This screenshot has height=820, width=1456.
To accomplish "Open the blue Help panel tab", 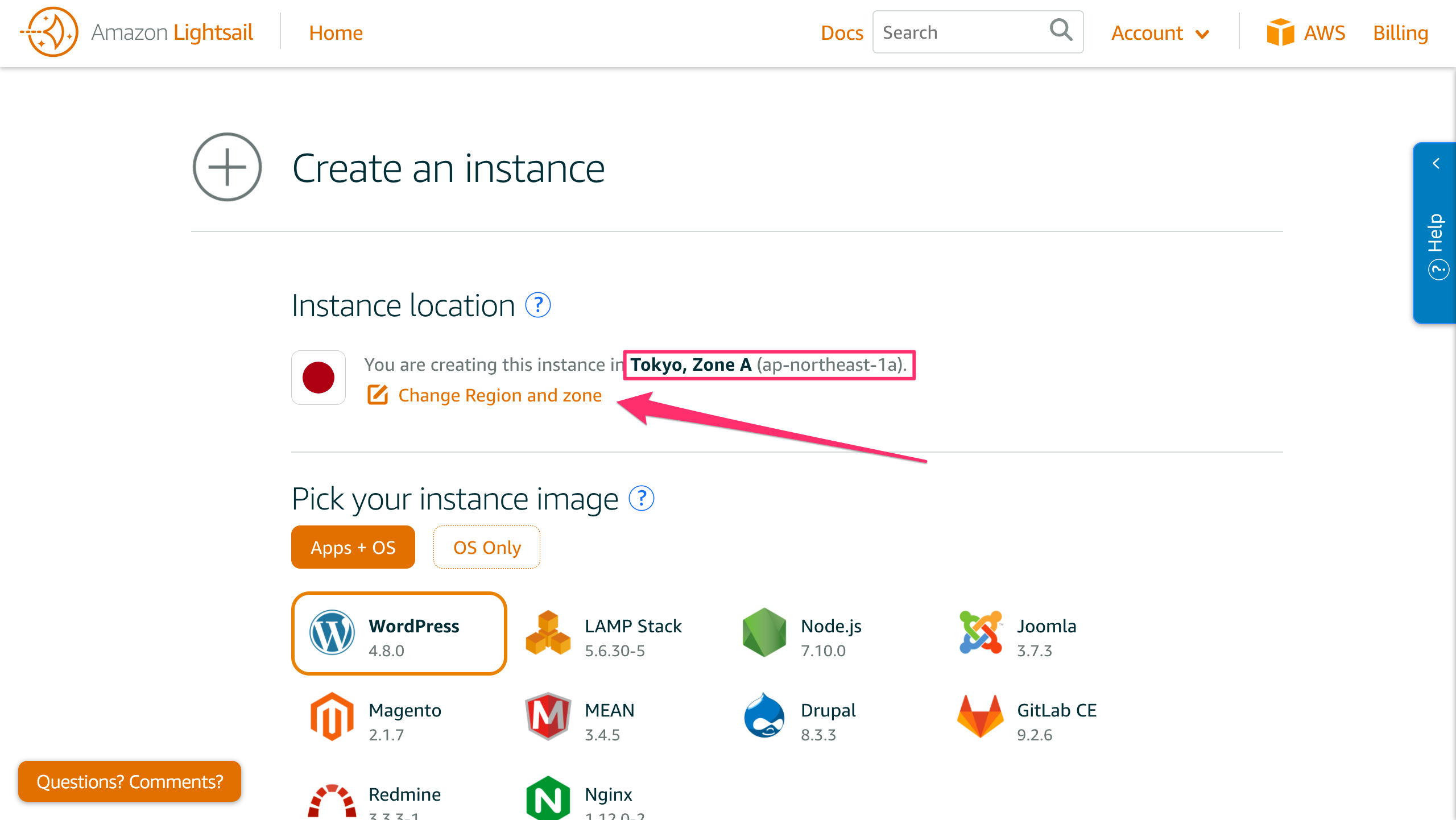I will tap(1434, 233).
